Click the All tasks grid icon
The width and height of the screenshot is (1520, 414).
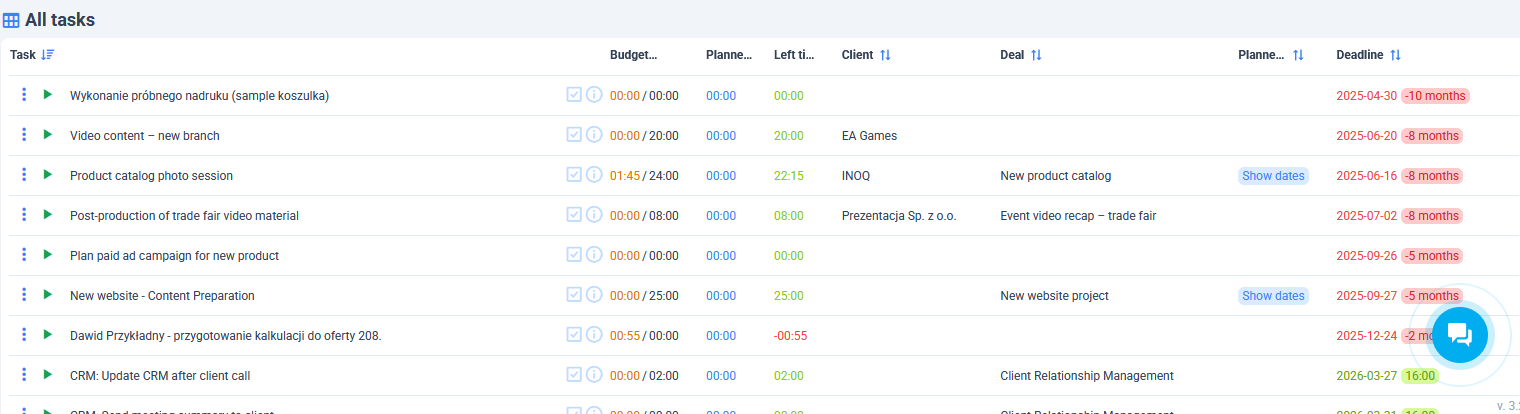[11, 20]
